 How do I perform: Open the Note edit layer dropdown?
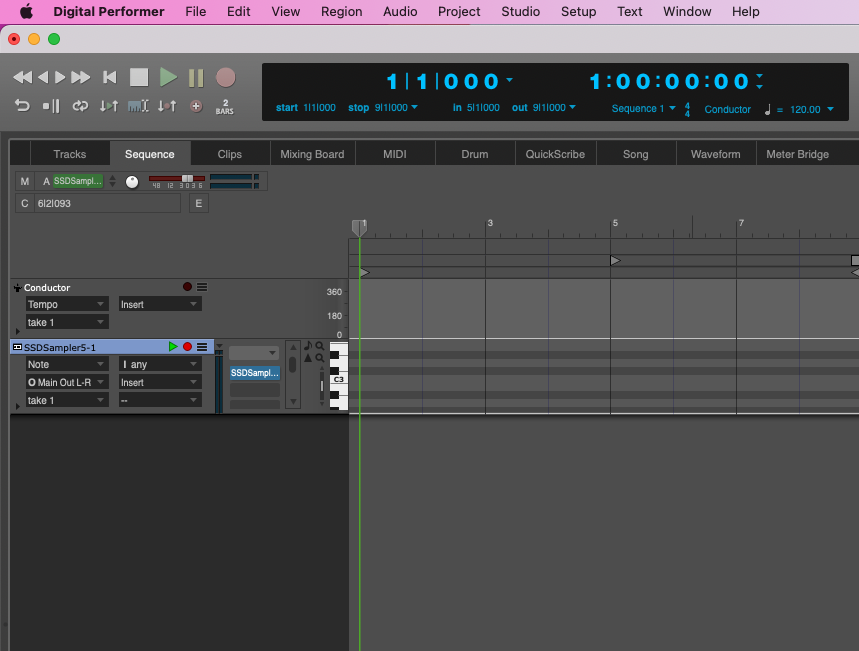click(66, 364)
